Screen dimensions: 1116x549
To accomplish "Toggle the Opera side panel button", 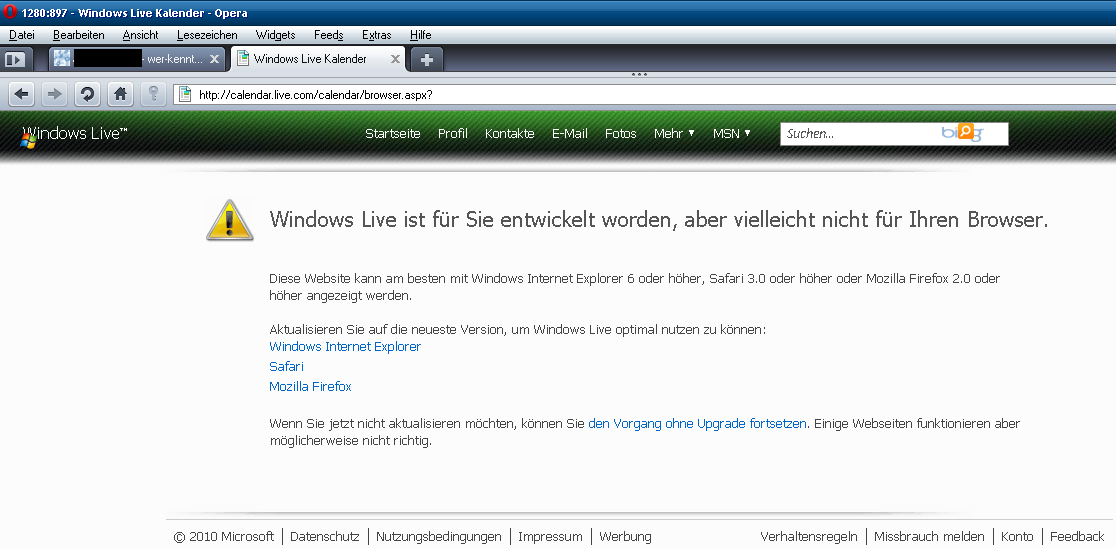I will (14, 60).
